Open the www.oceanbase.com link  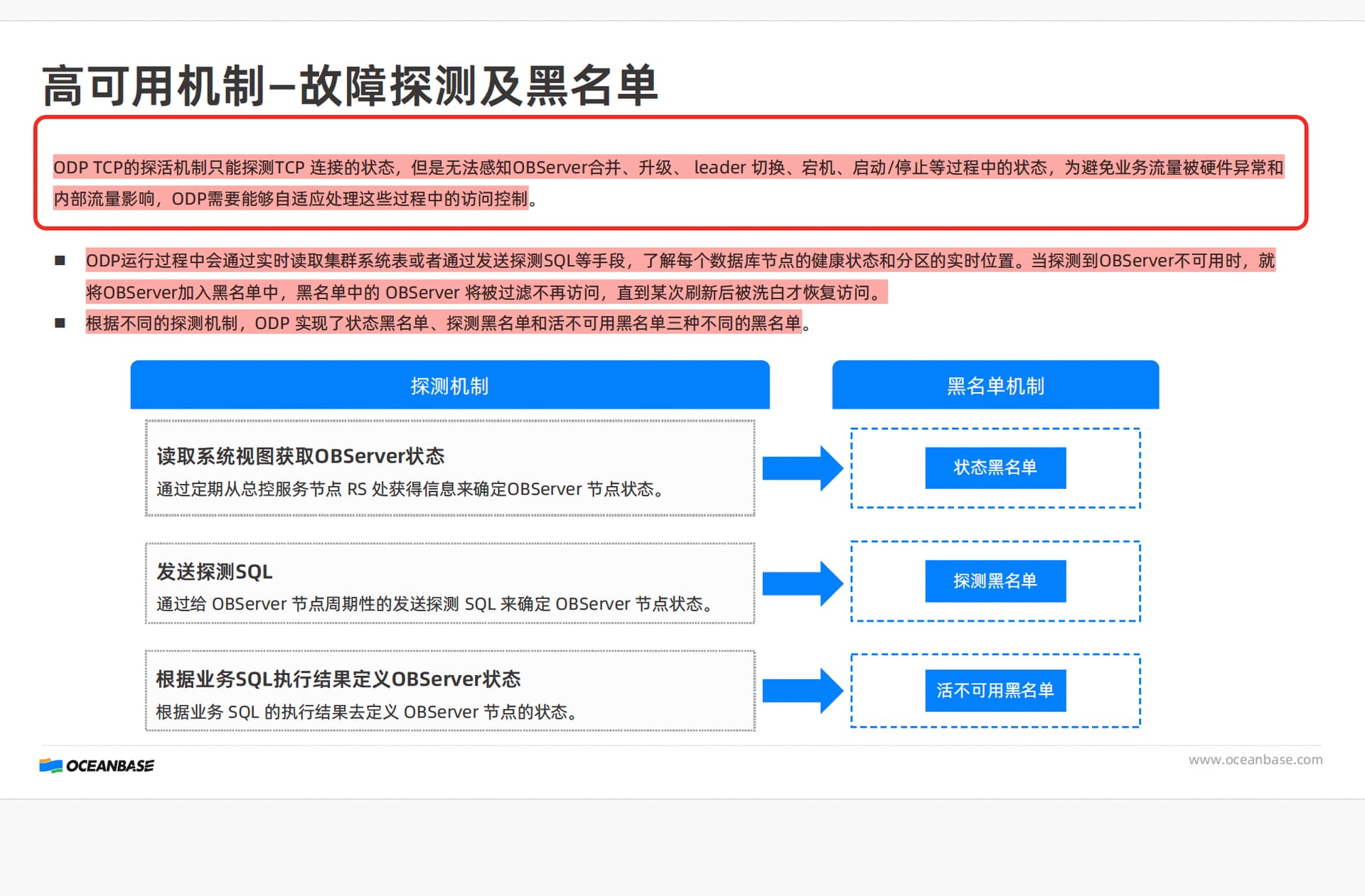tap(1255, 760)
